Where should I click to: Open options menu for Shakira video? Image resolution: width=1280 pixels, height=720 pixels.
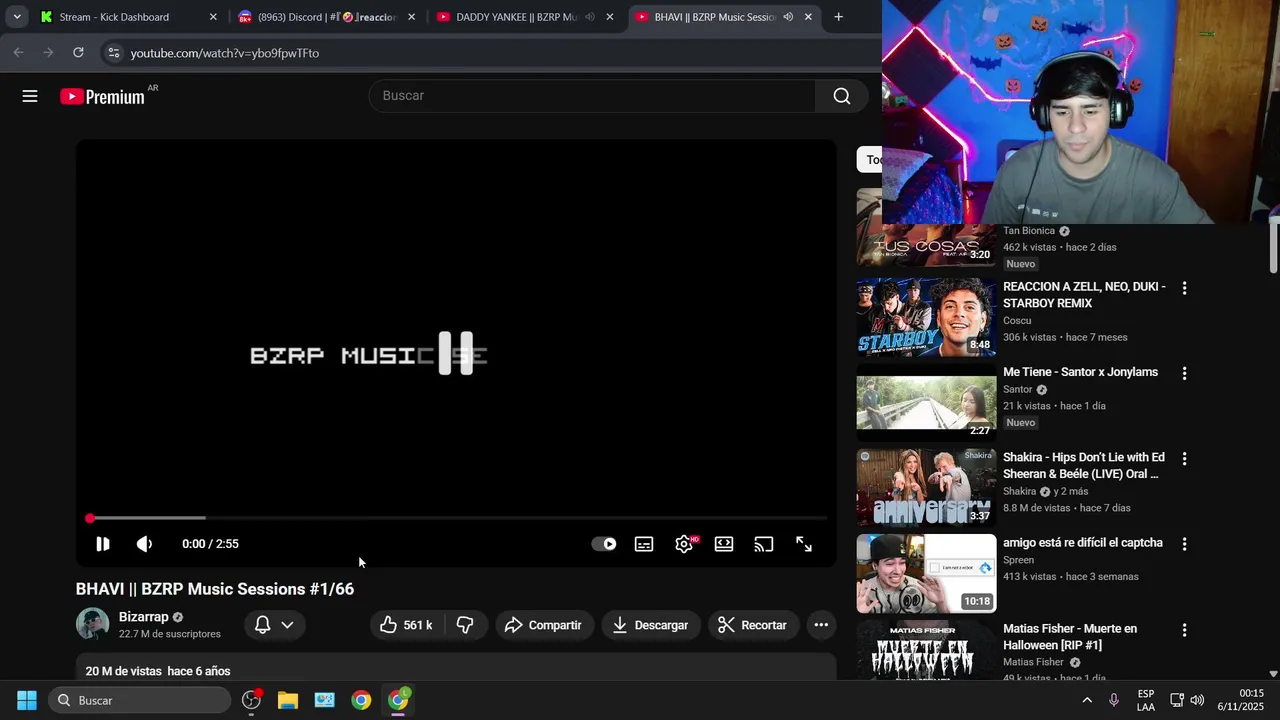[1184, 459]
